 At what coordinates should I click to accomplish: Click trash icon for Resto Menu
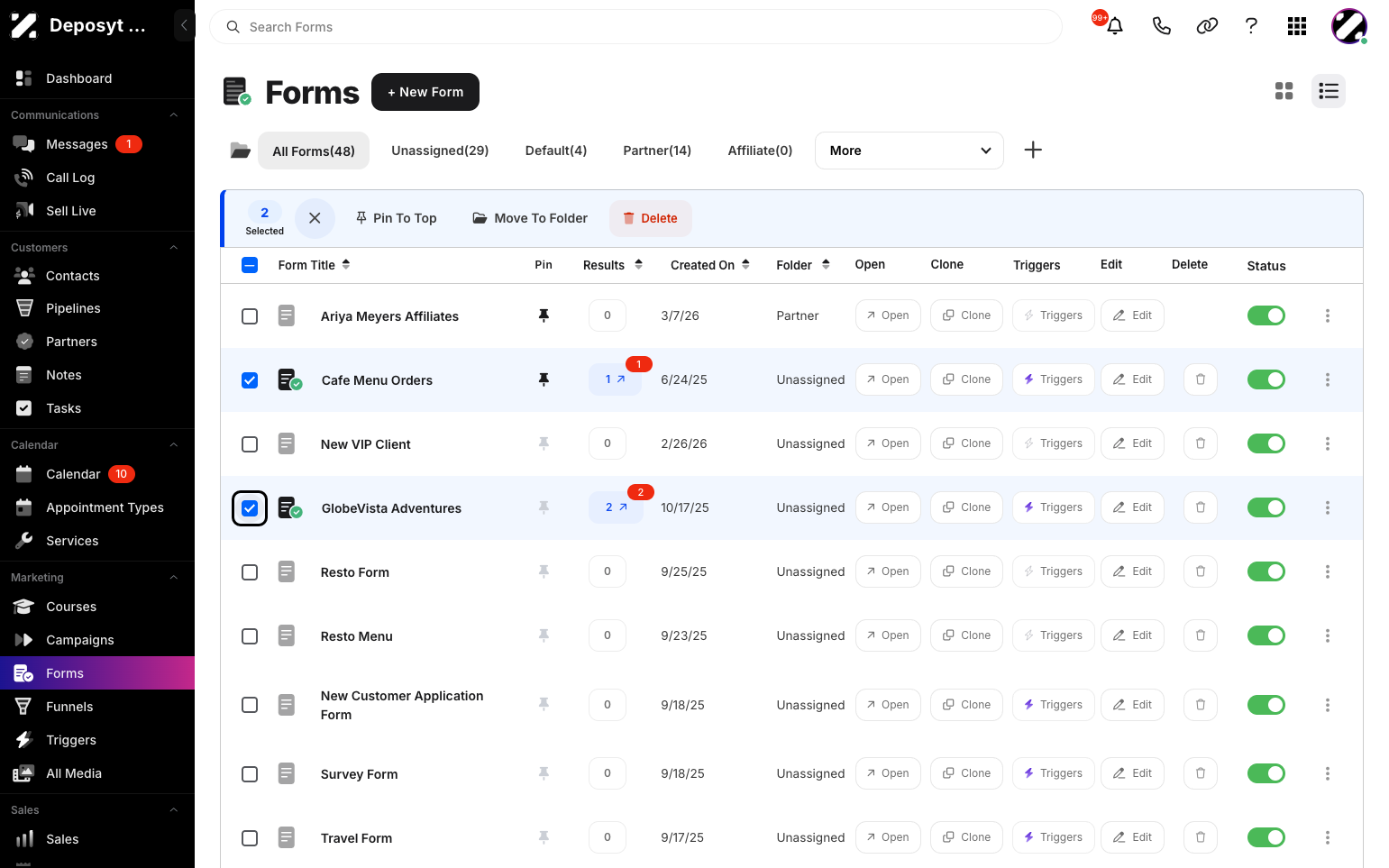[x=1201, y=635]
